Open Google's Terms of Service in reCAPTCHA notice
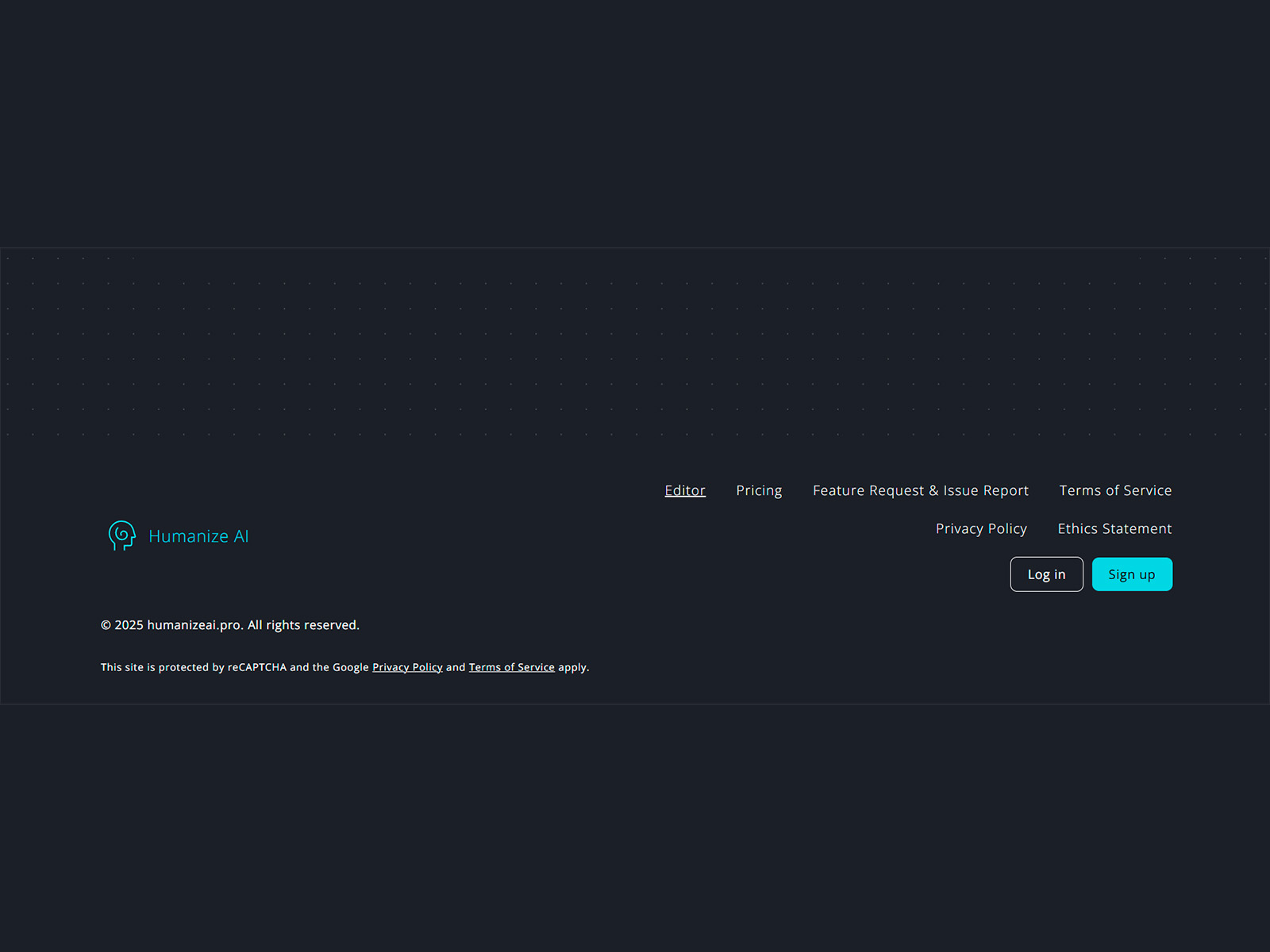1270x952 pixels. pos(512,667)
